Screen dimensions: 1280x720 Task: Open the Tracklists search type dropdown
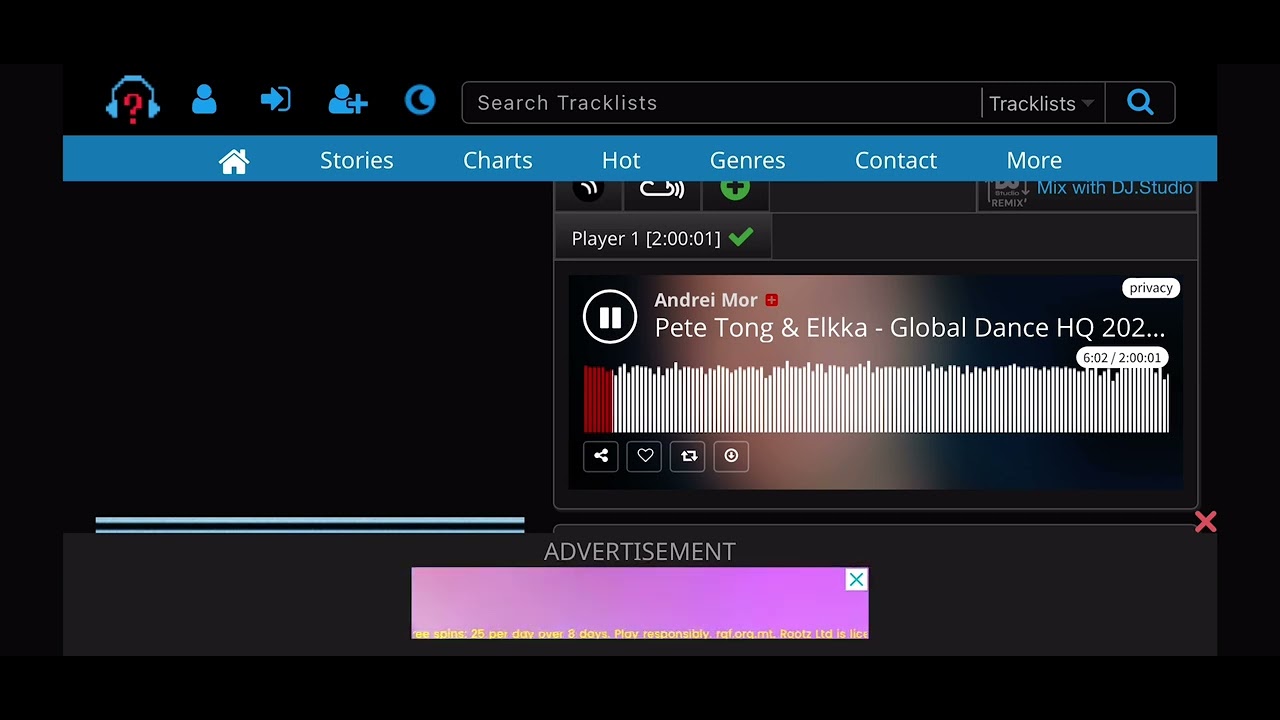(x=1041, y=104)
